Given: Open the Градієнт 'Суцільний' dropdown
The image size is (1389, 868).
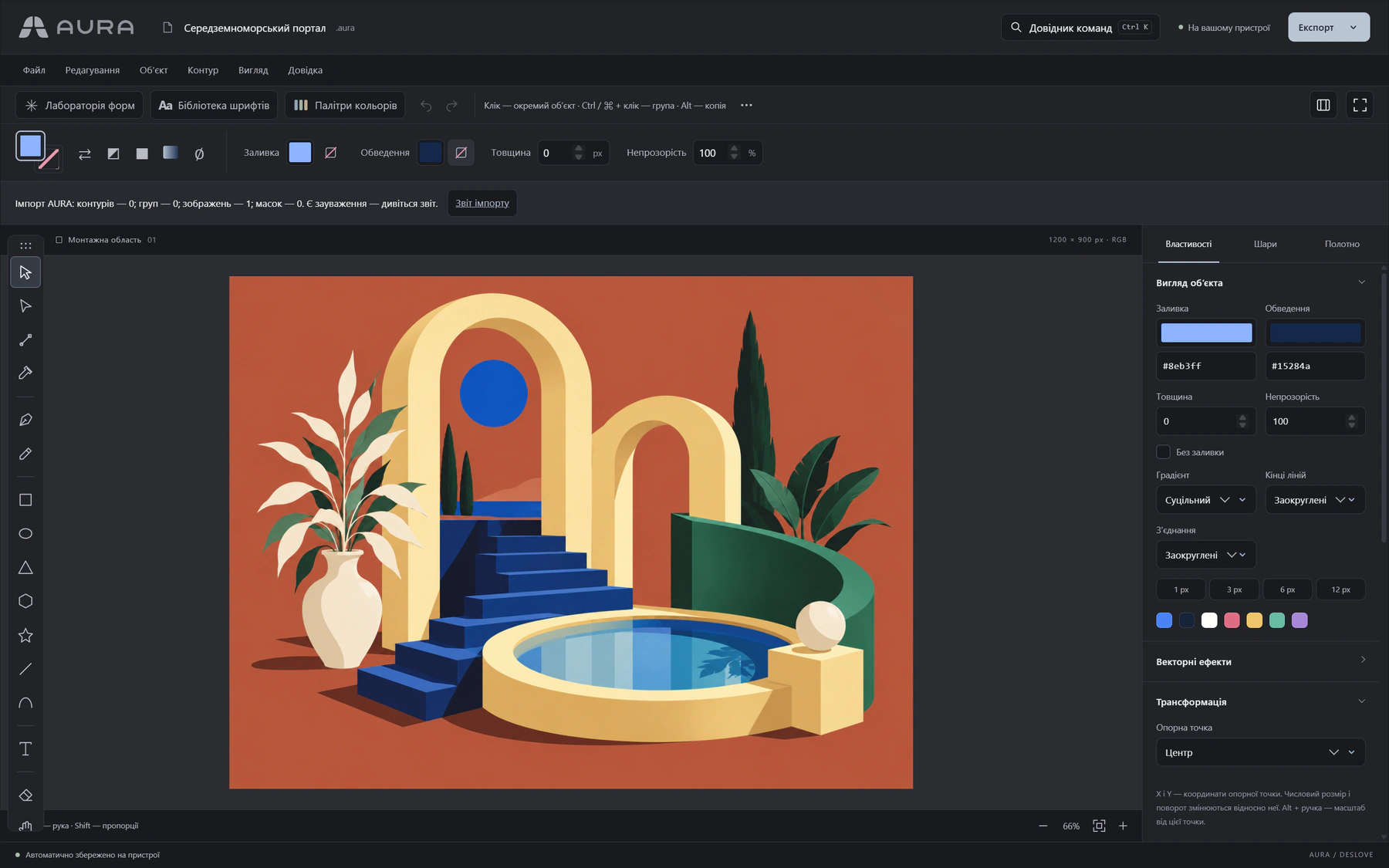Looking at the screenshot, I should tap(1206, 500).
